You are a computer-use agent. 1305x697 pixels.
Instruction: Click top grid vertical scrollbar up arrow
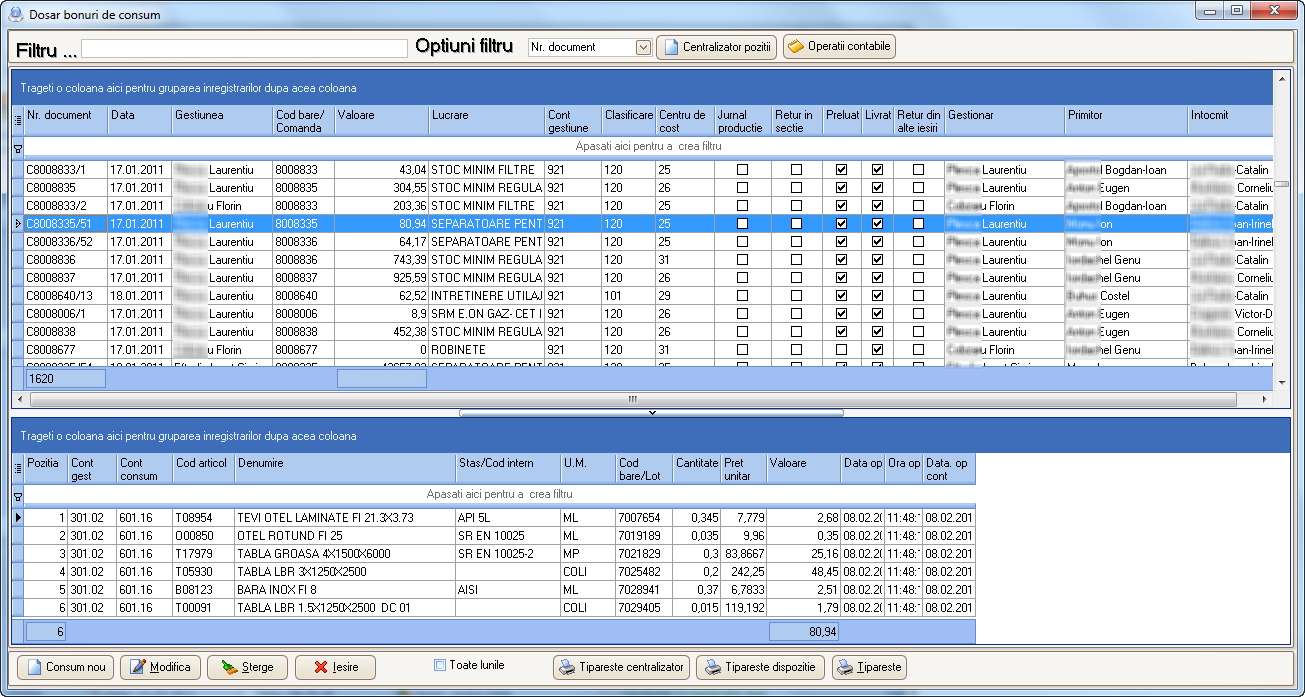1281,77
